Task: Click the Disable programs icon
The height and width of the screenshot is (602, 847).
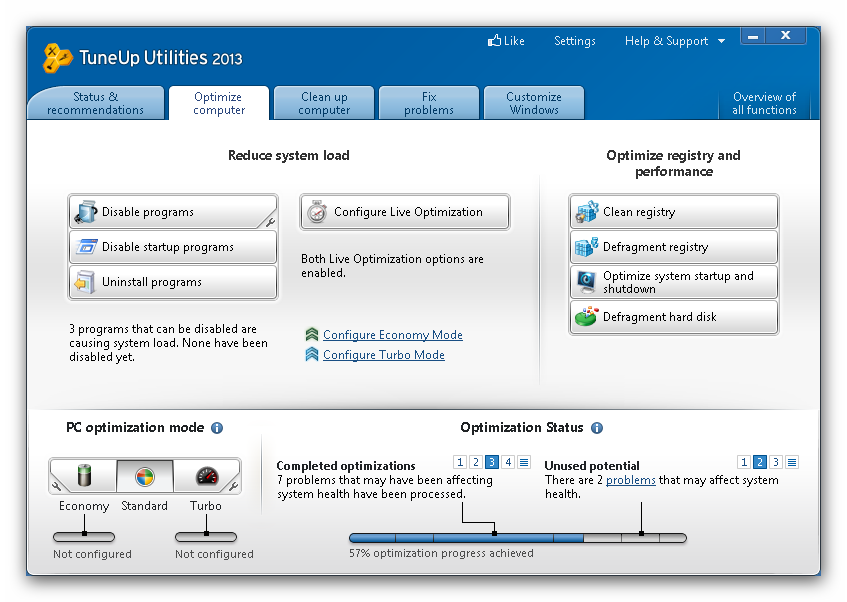Action: (85, 212)
